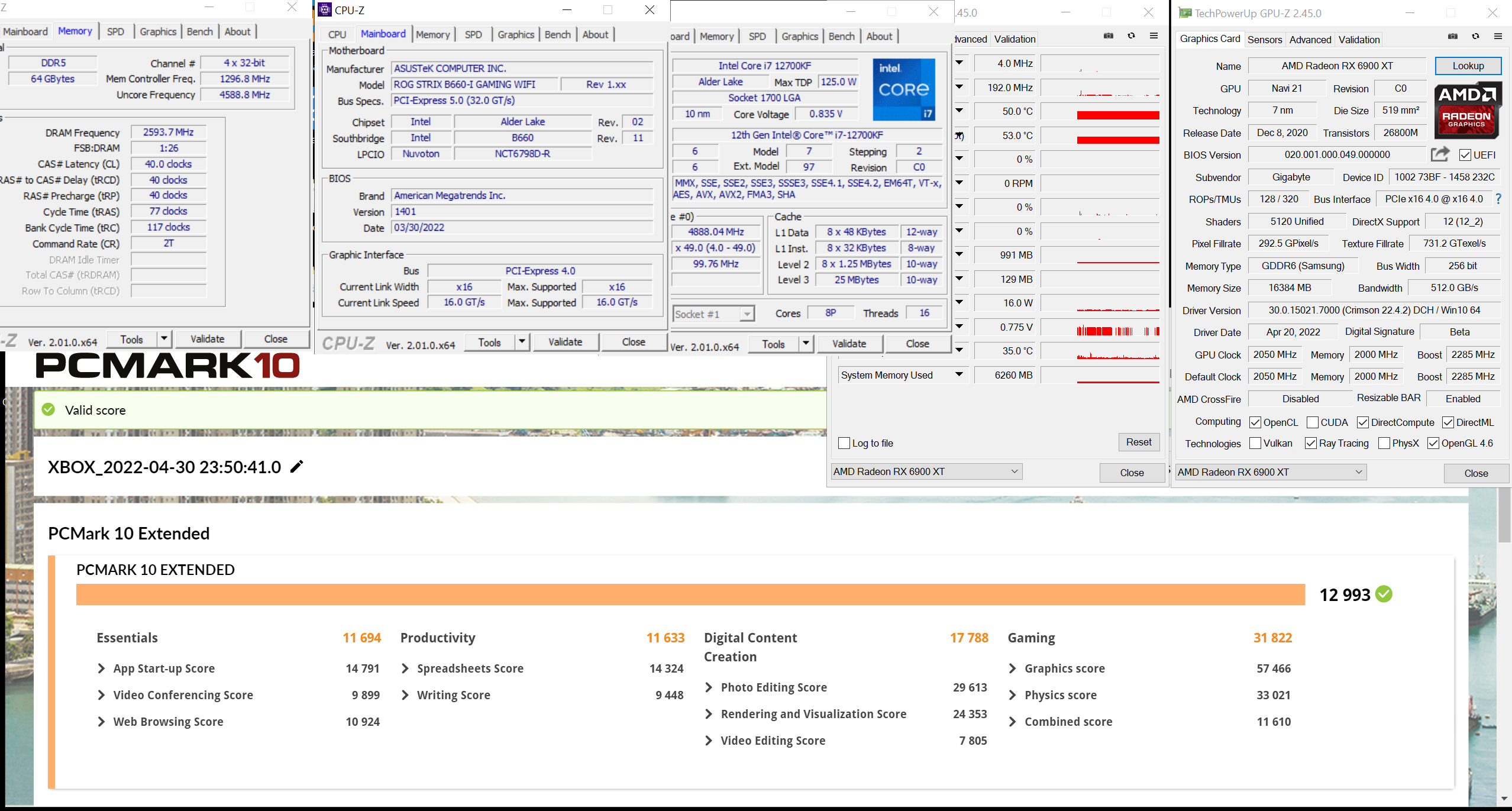Select Validation tab in GPU-Z Graphics Card window
Viewport: 1512px width, 811px height.
click(1359, 40)
